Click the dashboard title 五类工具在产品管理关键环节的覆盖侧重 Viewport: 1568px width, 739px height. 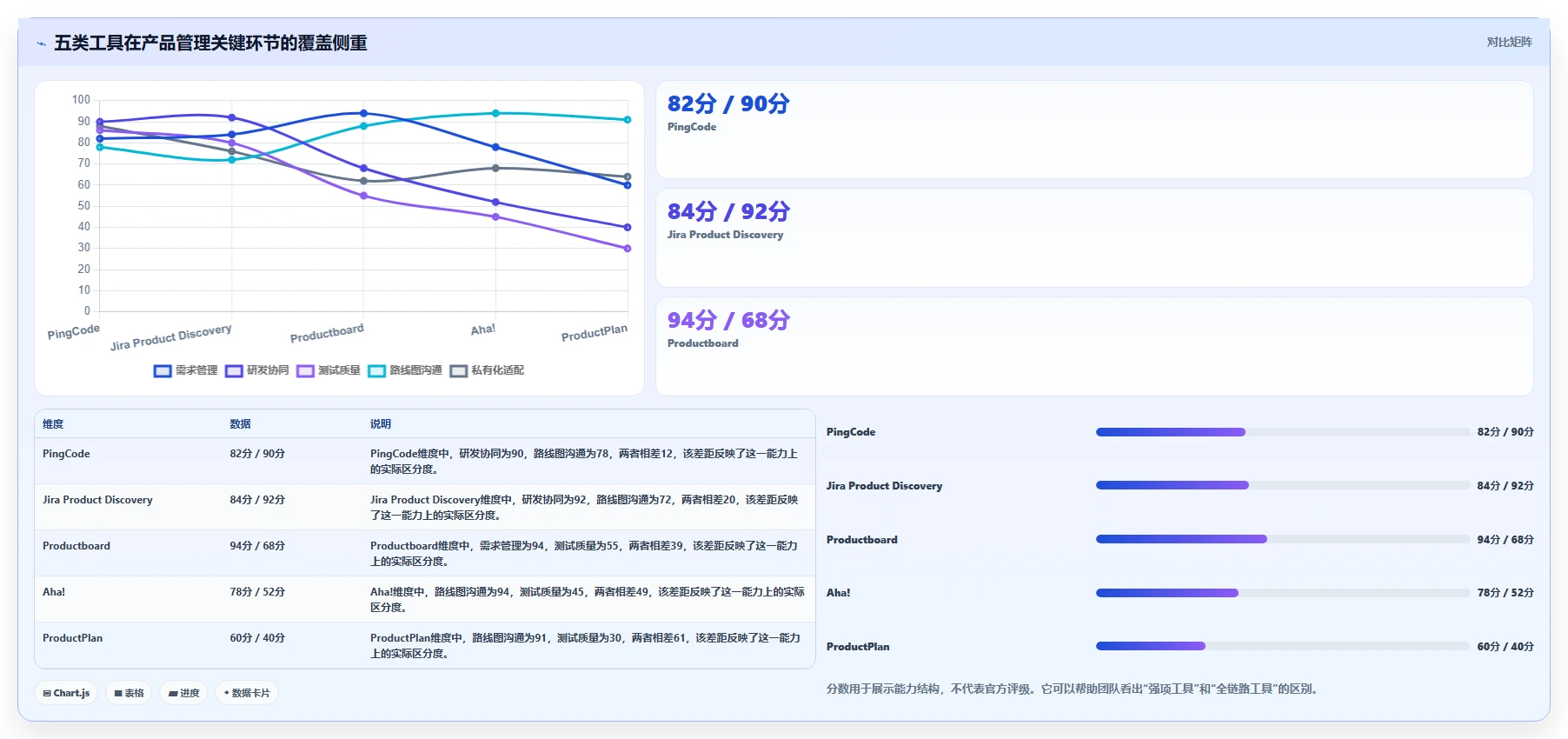coord(210,43)
